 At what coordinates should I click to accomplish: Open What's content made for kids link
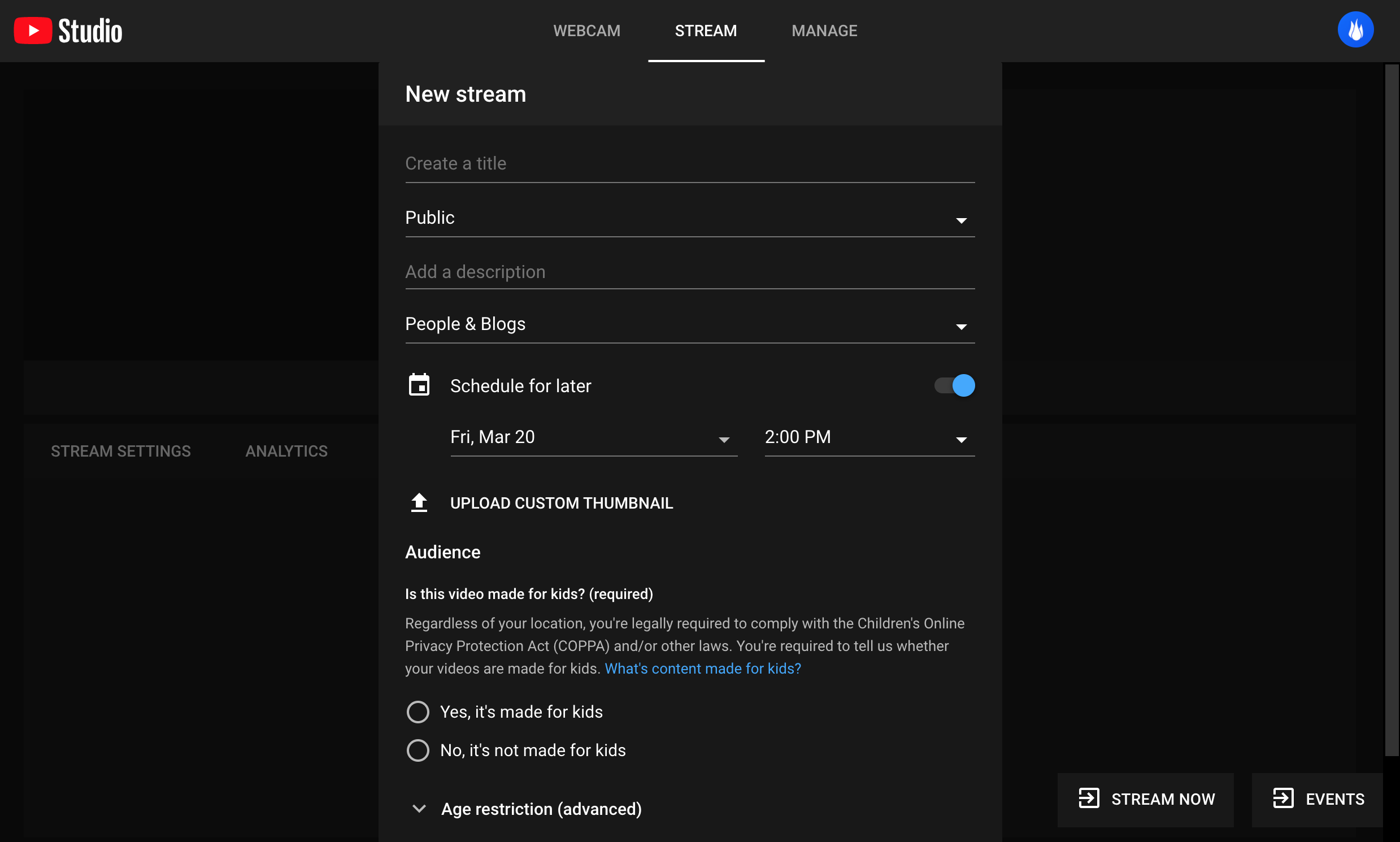click(x=702, y=669)
